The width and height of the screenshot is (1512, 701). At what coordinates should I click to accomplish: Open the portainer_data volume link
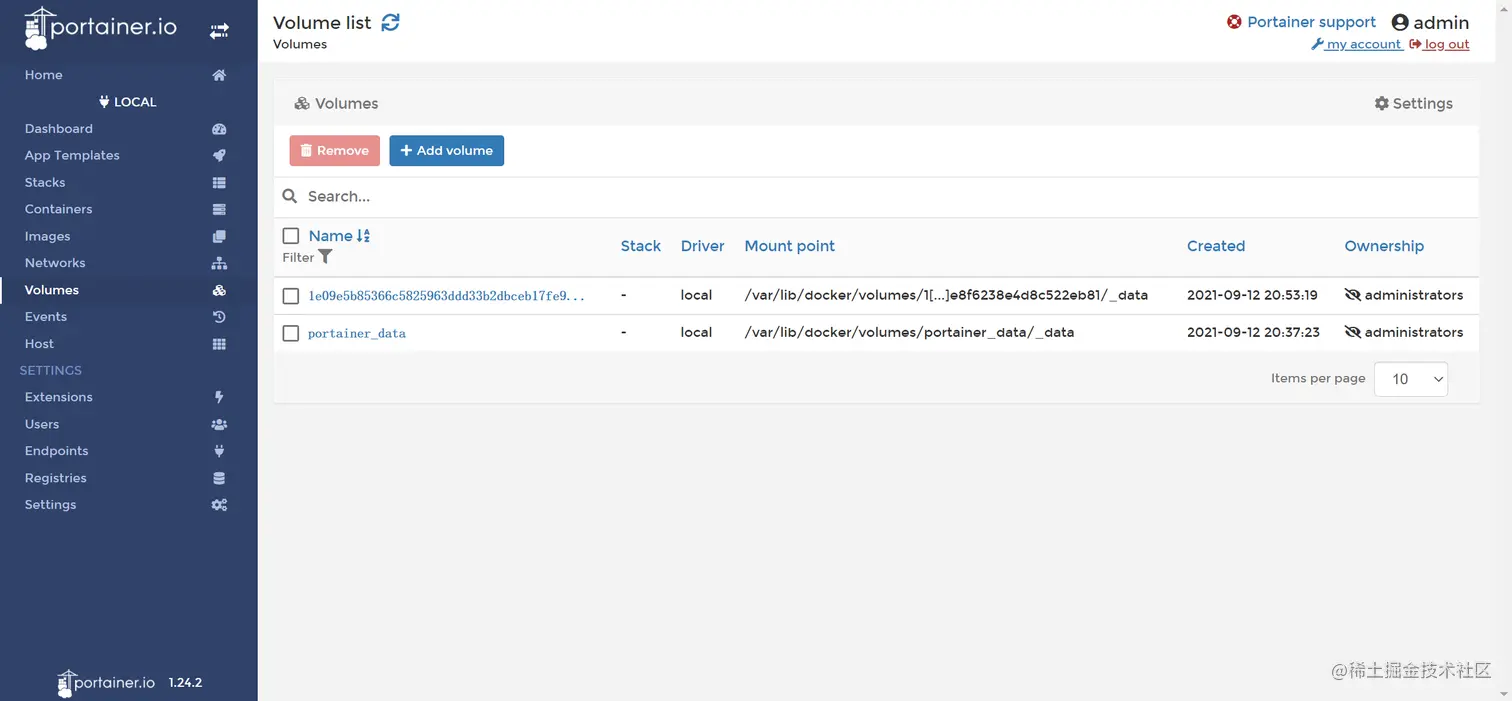pos(357,333)
